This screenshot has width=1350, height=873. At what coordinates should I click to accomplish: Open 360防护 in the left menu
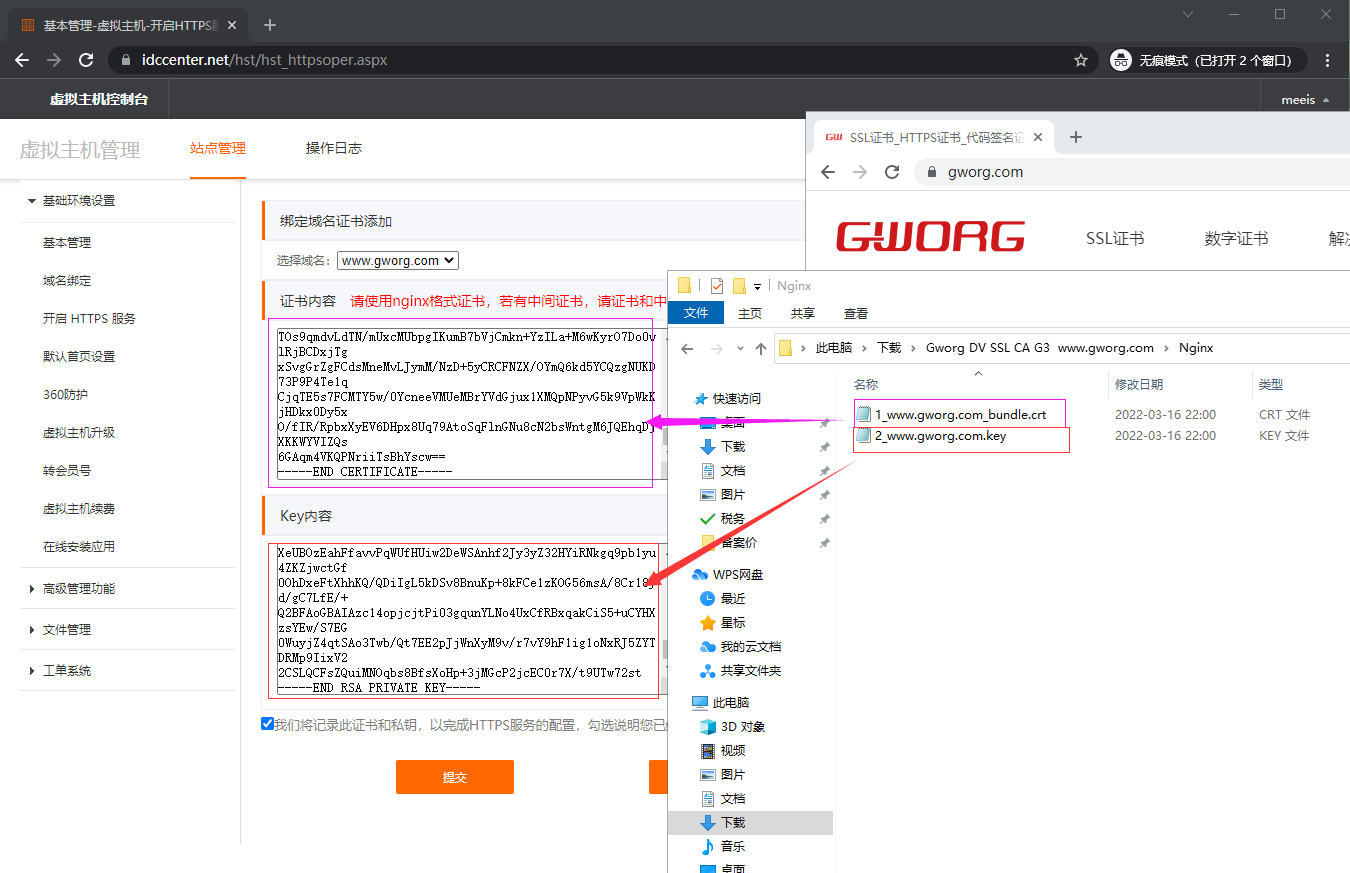[x=66, y=394]
